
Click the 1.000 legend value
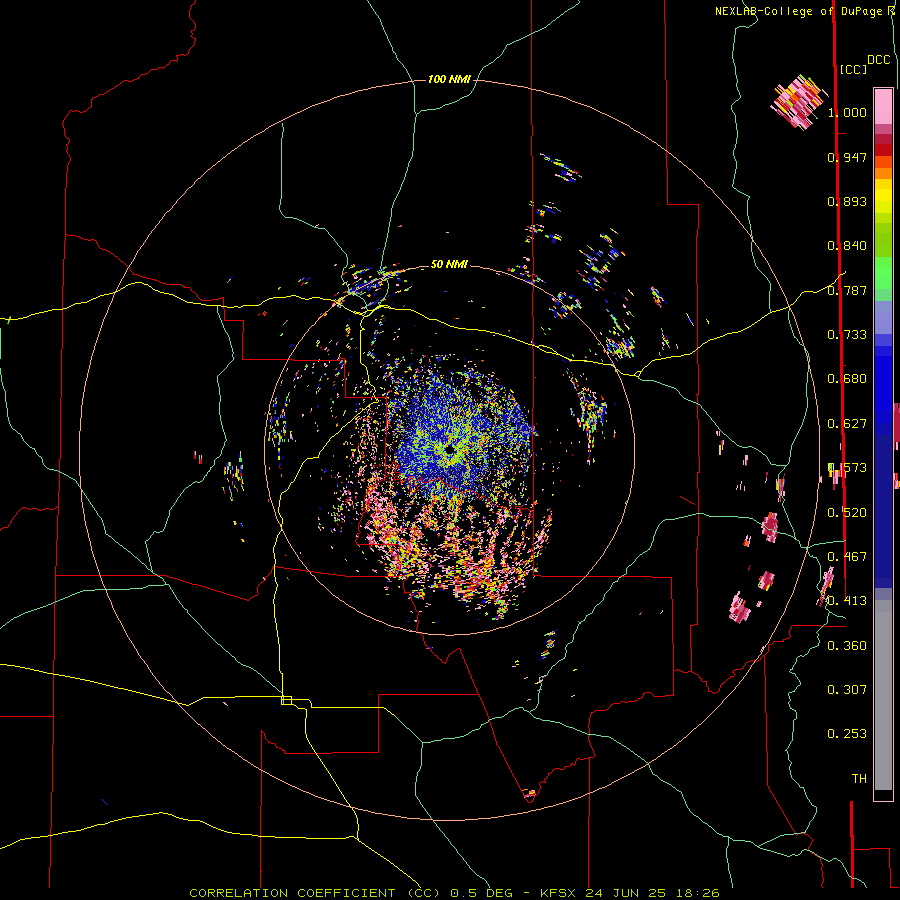click(x=847, y=112)
